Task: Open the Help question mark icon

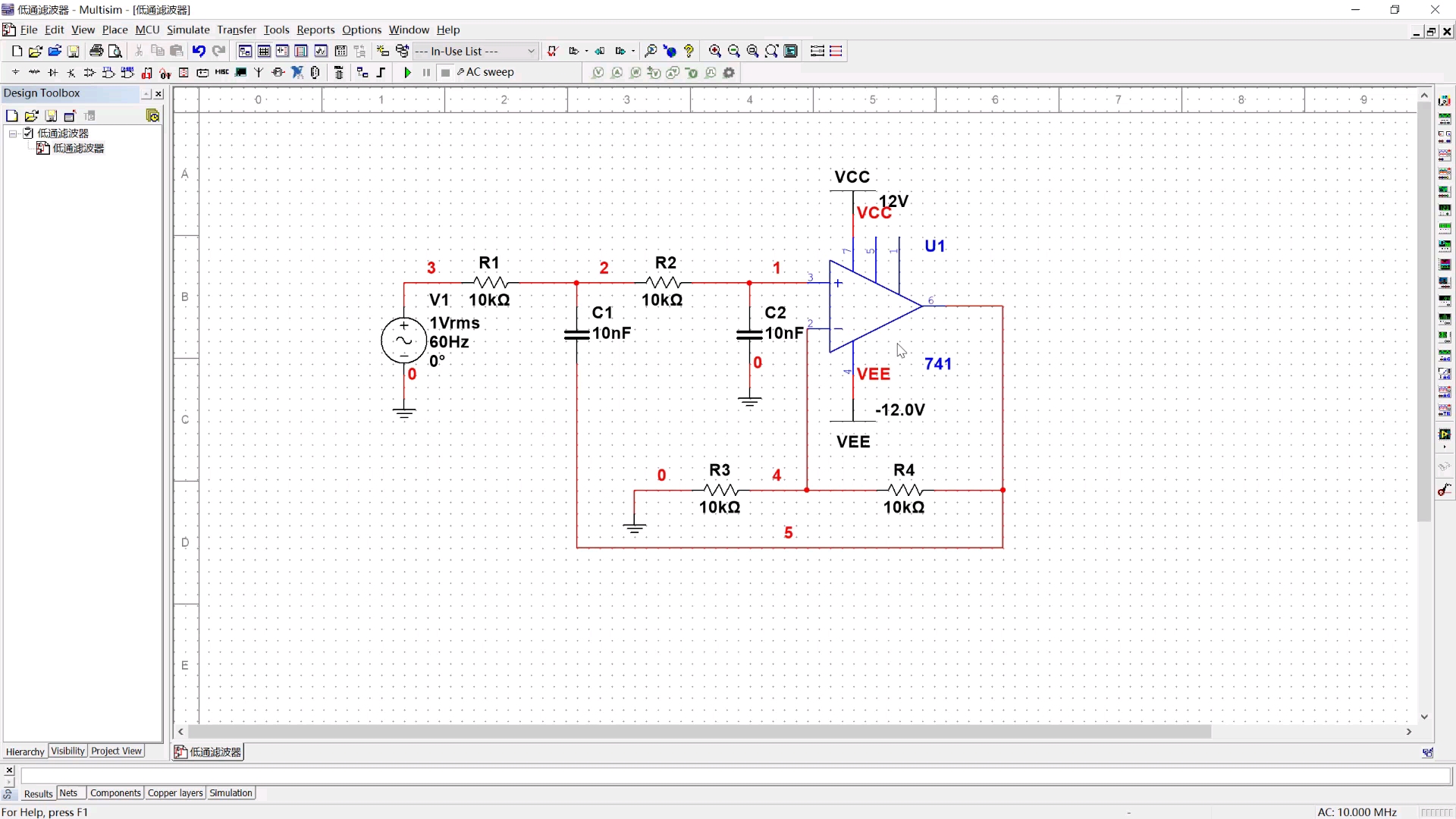Action: 689,51
